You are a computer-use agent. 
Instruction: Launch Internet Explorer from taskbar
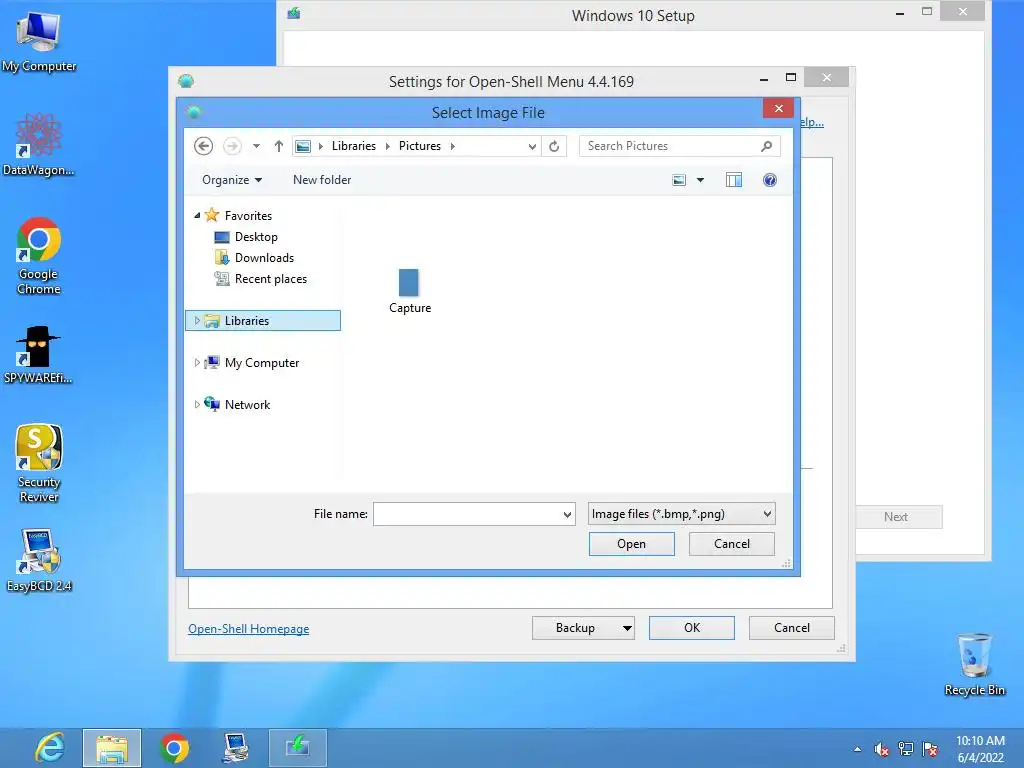tap(50, 748)
